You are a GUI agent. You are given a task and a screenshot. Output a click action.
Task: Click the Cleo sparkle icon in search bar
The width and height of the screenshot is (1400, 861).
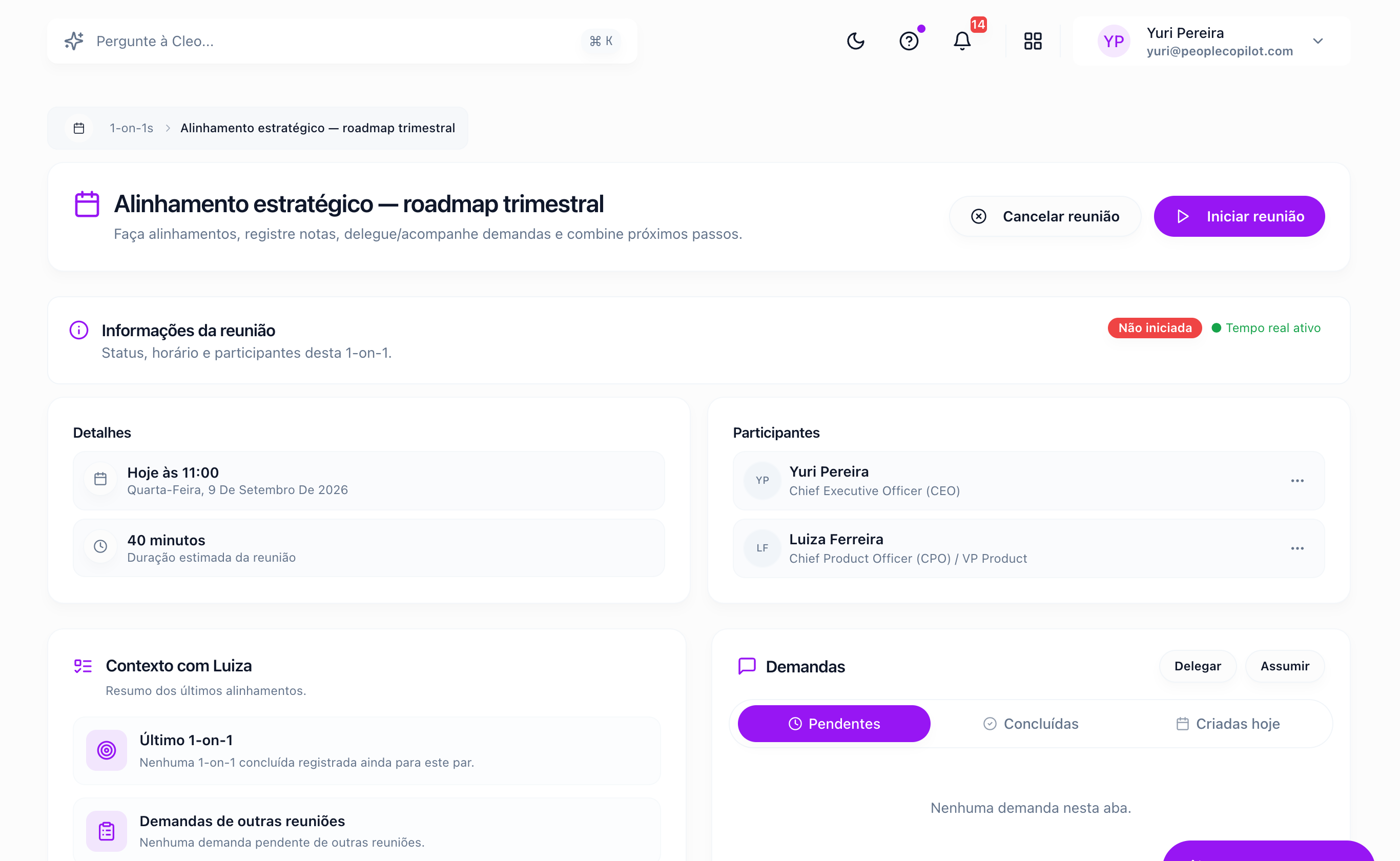point(74,41)
